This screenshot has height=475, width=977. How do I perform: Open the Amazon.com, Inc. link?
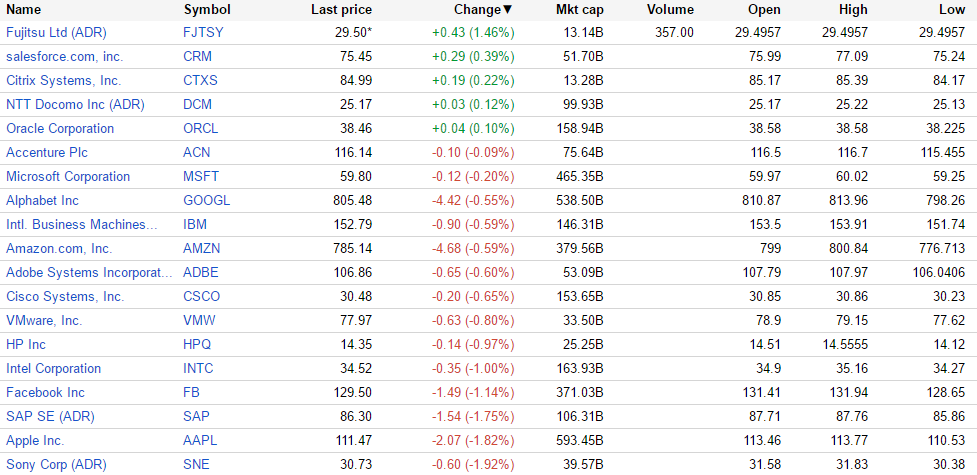(x=59, y=248)
